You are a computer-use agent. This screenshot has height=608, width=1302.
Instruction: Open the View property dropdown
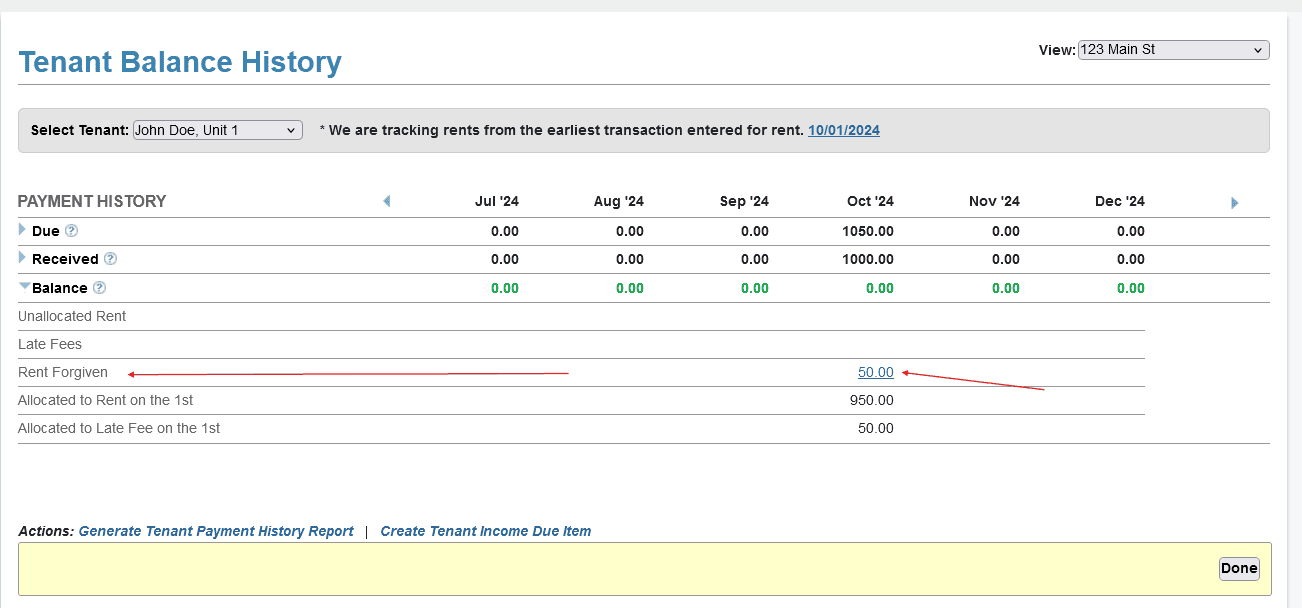pos(1173,50)
